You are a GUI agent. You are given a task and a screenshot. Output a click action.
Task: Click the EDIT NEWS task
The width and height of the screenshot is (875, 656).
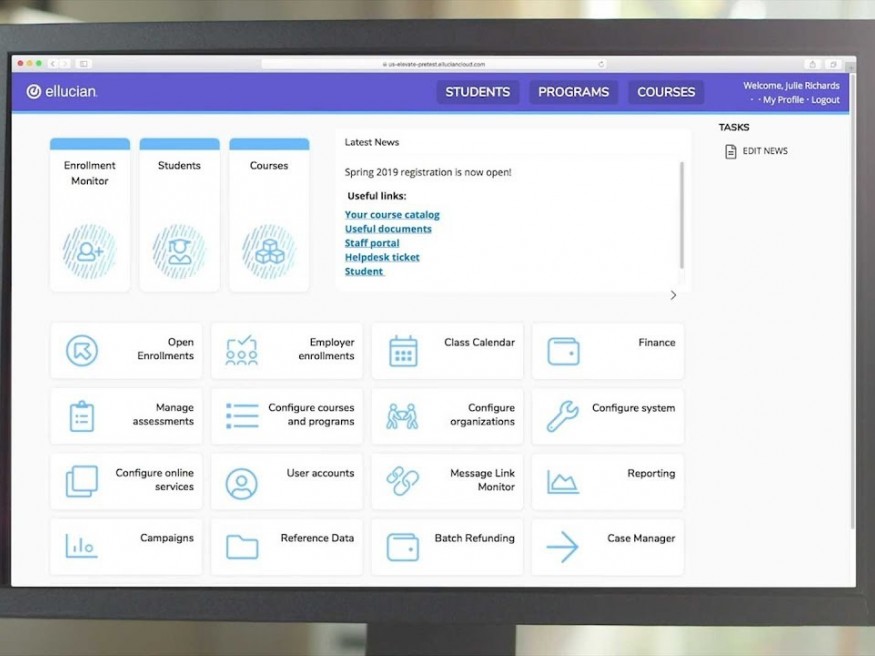point(764,151)
